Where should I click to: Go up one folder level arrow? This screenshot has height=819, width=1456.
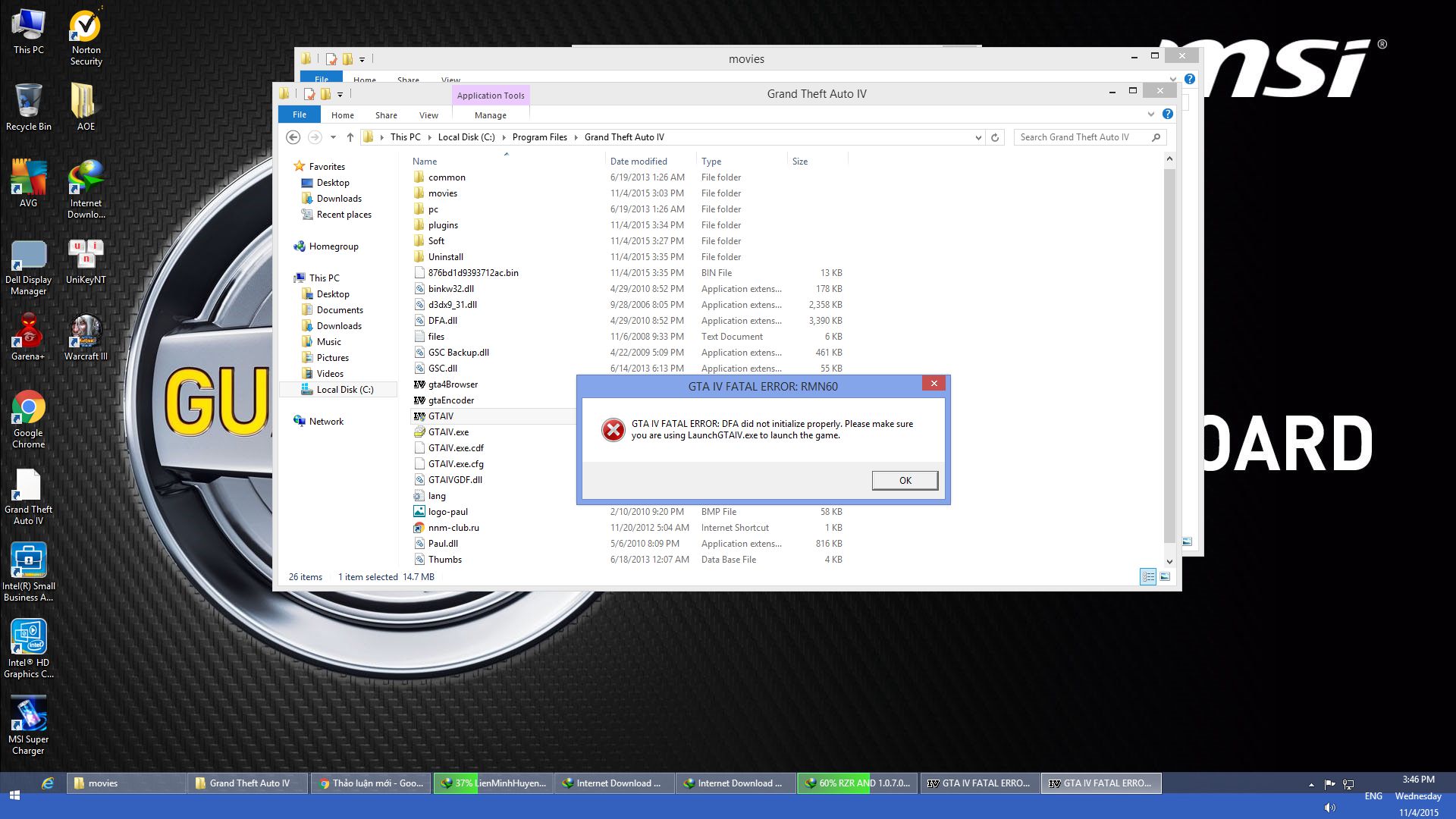(x=350, y=137)
